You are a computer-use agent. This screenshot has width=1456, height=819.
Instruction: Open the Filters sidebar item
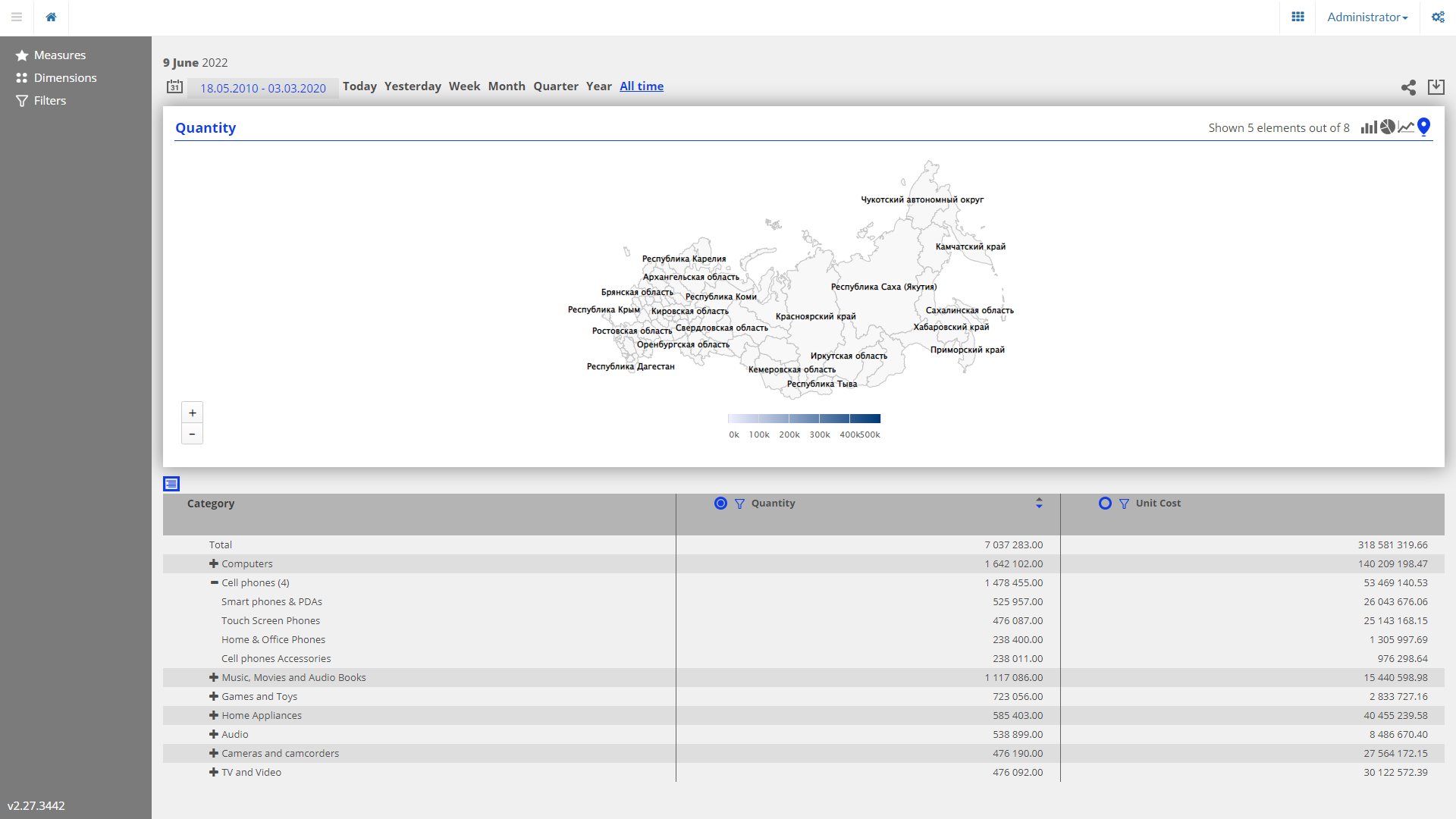pos(50,101)
